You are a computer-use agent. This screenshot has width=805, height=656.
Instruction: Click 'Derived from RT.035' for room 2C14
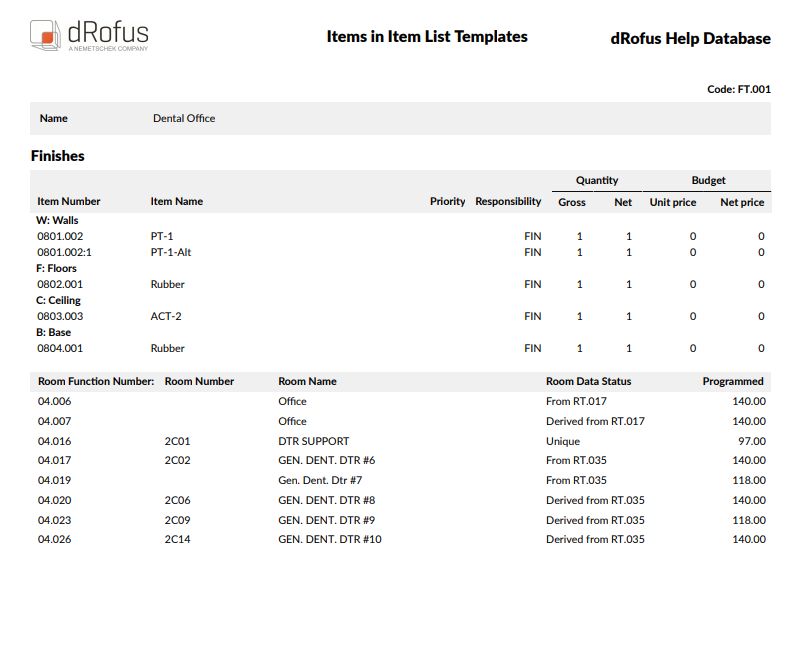click(594, 539)
